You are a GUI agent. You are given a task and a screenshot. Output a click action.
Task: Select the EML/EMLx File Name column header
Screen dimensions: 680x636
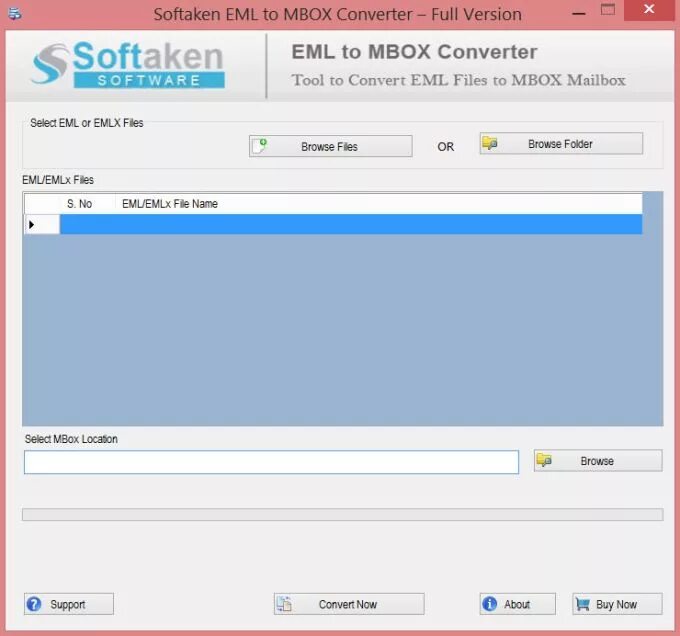pyautogui.click(x=379, y=204)
